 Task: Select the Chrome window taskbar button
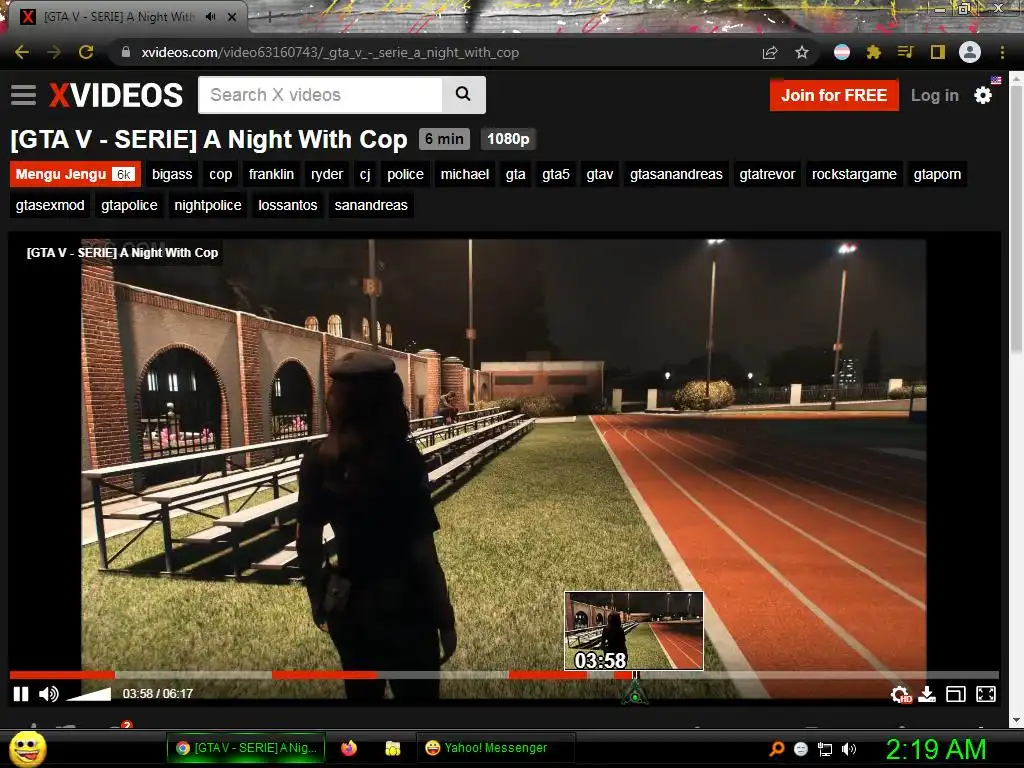(246, 748)
